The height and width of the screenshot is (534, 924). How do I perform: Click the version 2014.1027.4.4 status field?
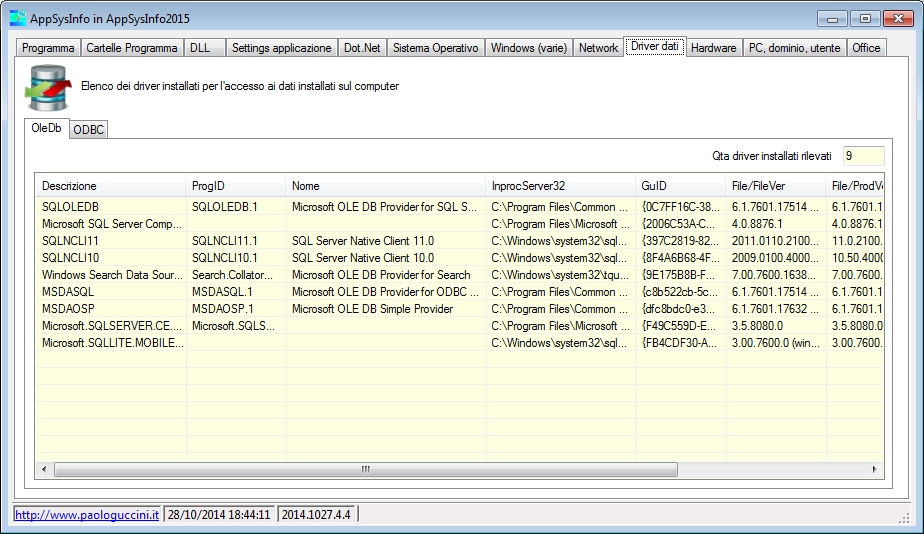316,515
